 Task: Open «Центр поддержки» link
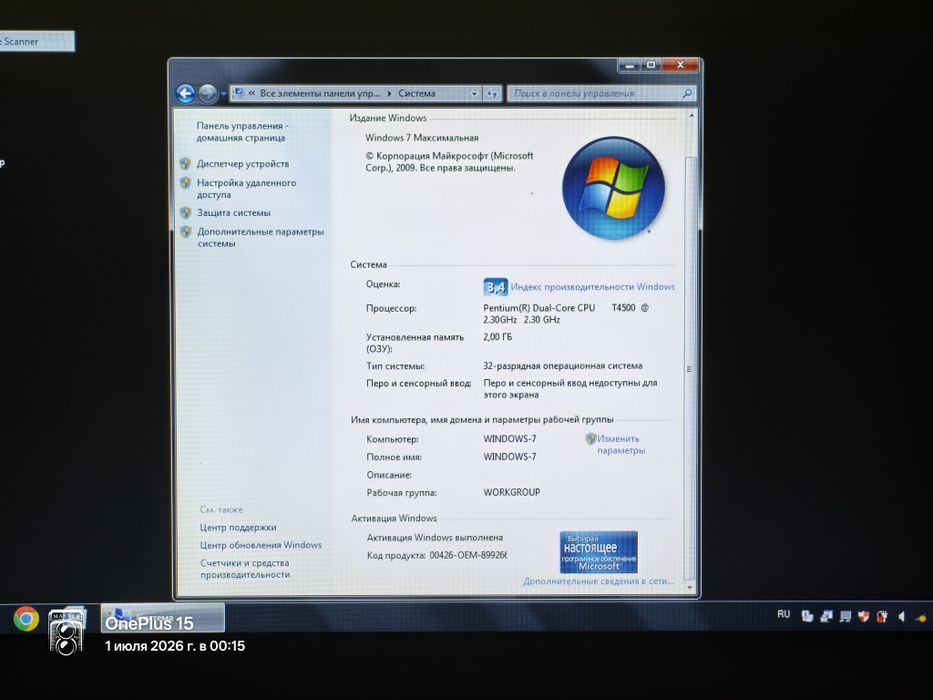(x=238, y=527)
